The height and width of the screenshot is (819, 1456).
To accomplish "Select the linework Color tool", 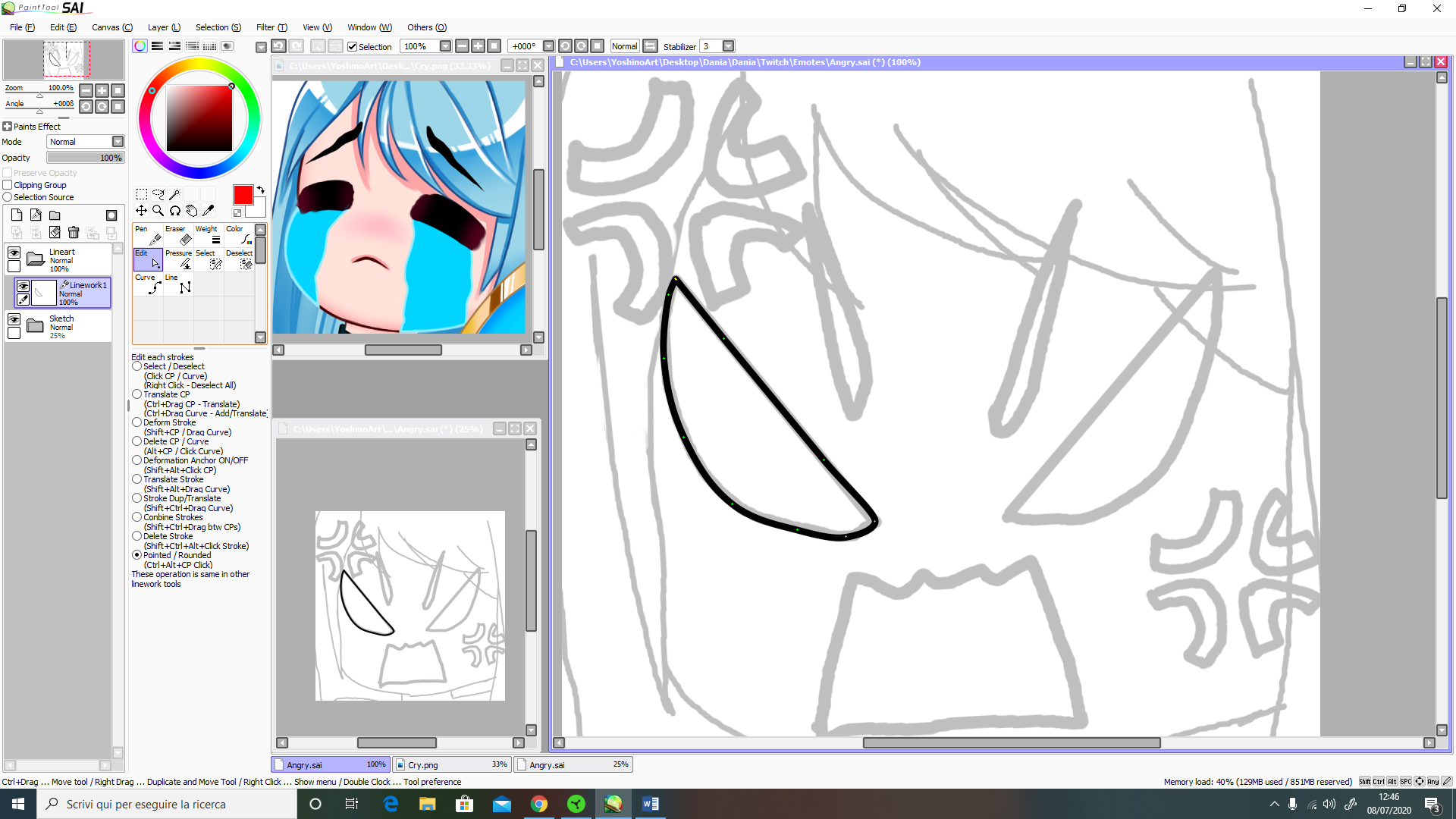I will click(239, 235).
